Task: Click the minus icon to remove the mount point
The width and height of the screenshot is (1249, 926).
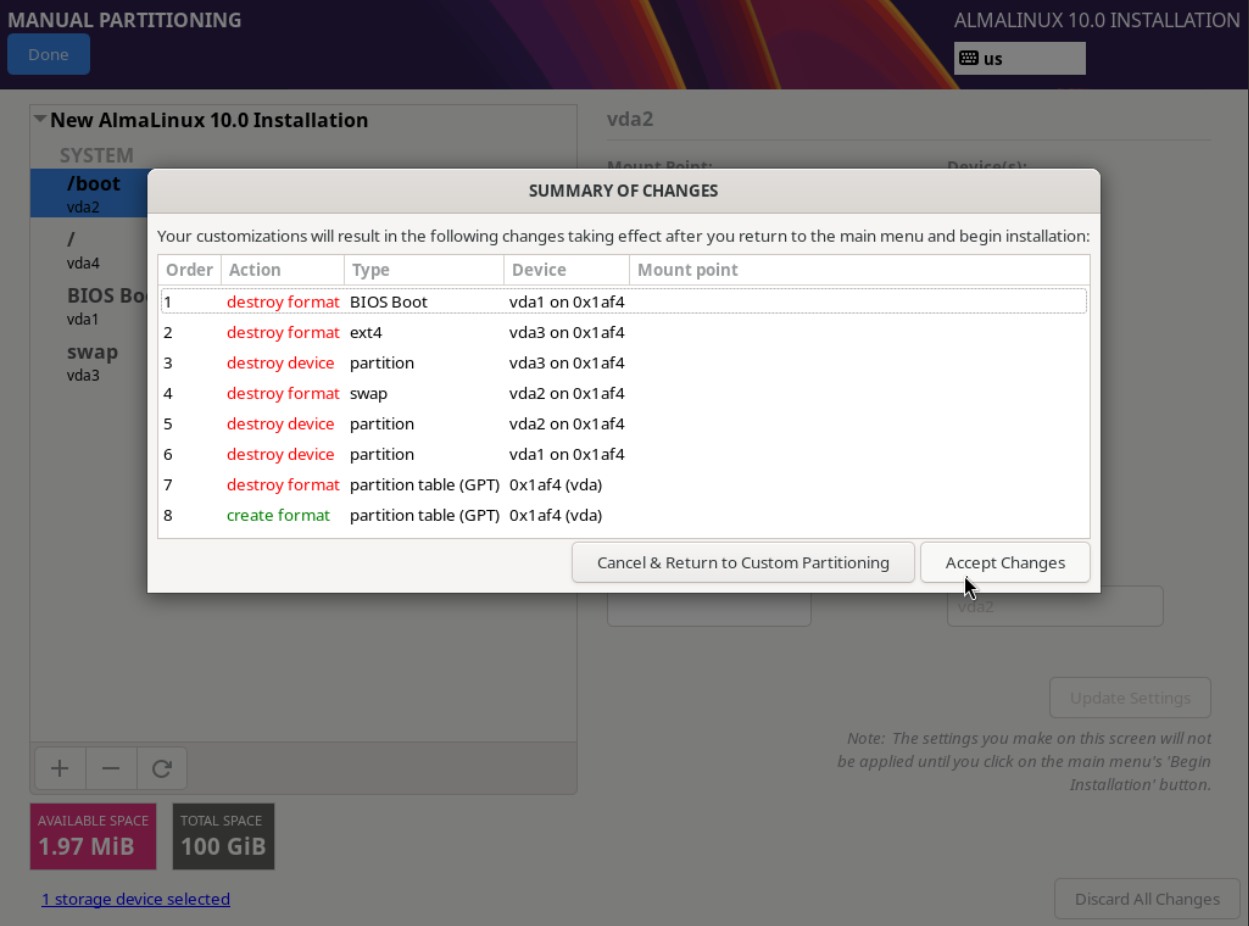Action: point(111,768)
